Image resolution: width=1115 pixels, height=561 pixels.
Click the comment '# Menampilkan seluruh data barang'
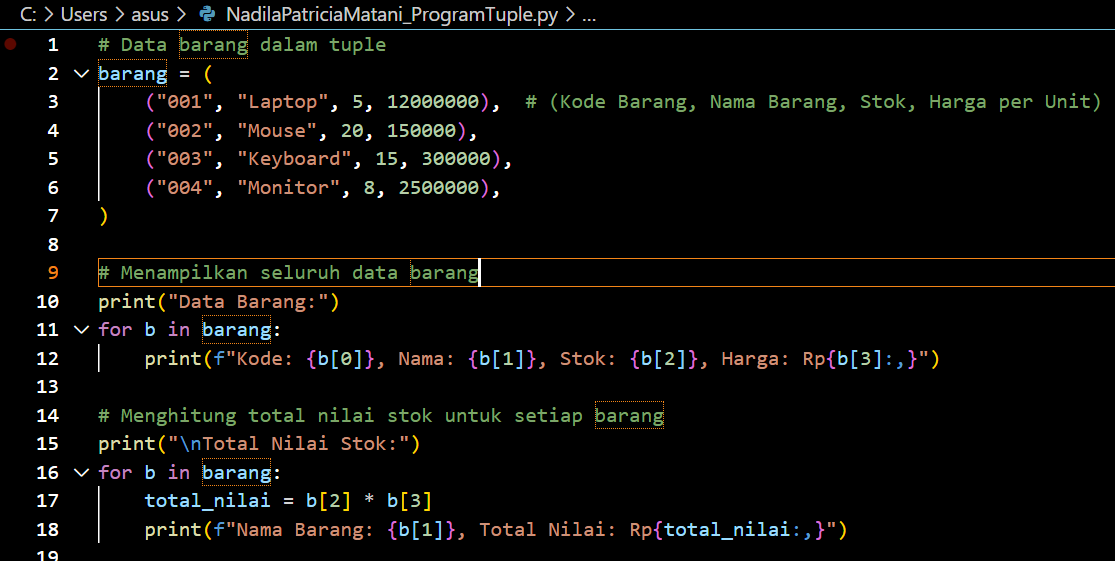[289, 272]
